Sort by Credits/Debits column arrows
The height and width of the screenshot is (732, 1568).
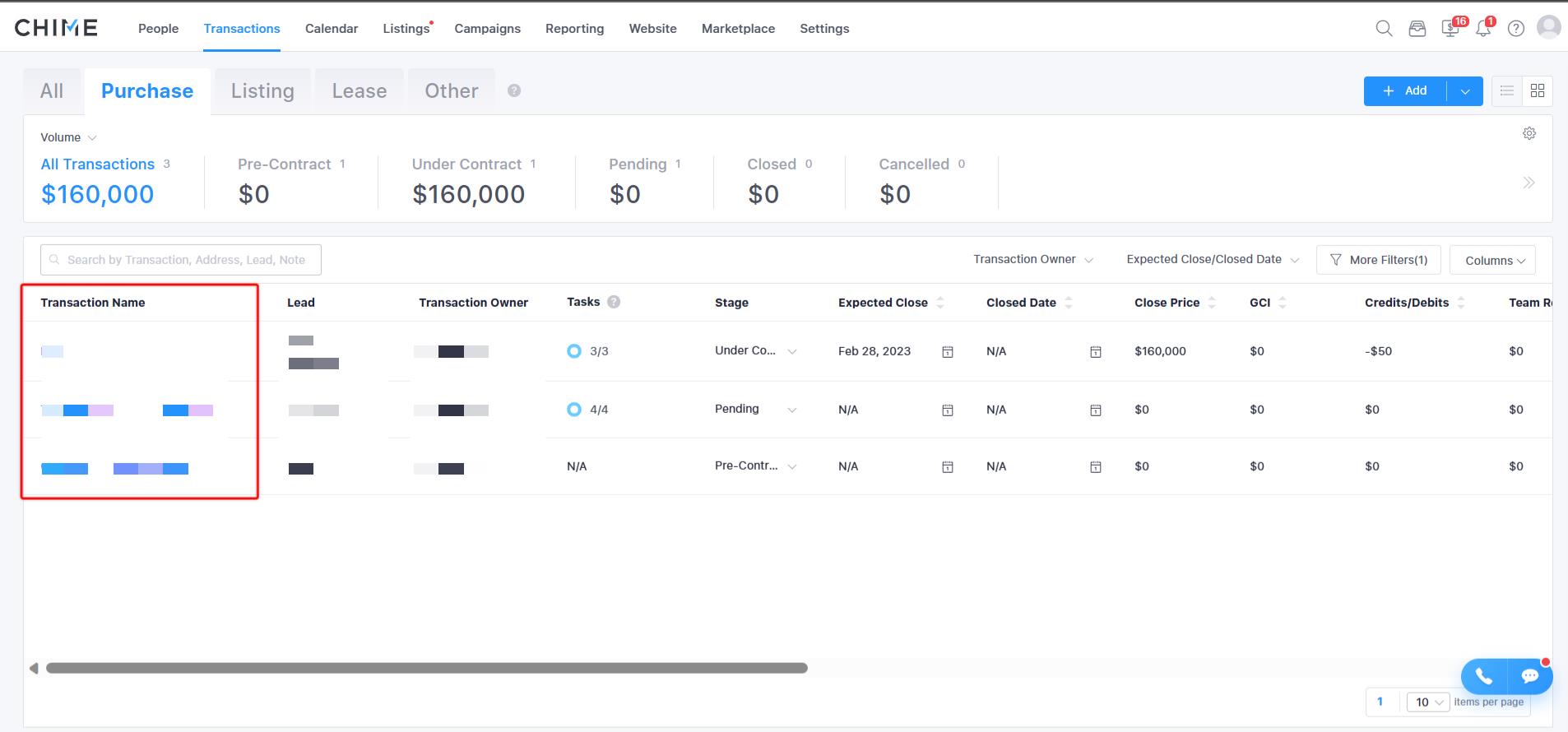tap(1461, 303)
